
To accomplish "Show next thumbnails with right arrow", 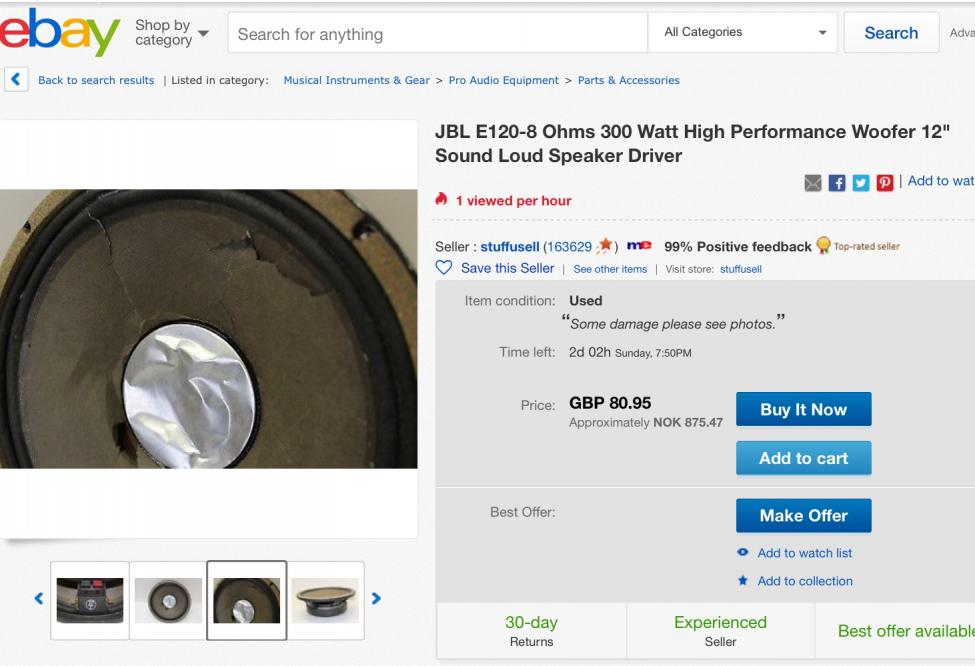I will tap(376, 599).
